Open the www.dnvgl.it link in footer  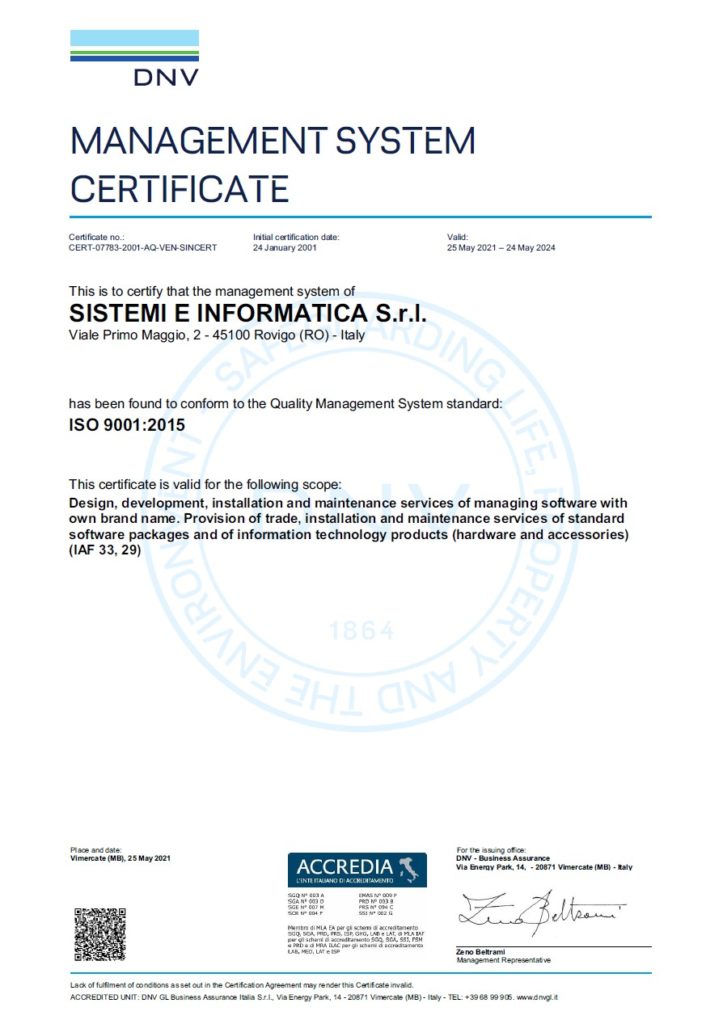coord(537,997)
